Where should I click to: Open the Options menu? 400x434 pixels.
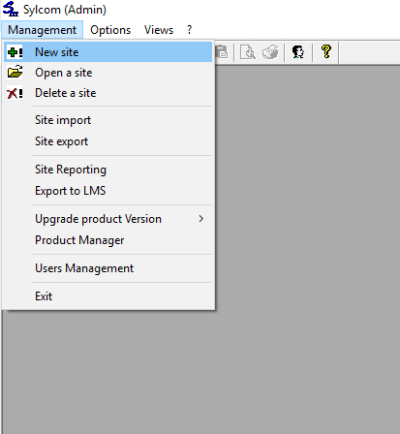(110, 30)
